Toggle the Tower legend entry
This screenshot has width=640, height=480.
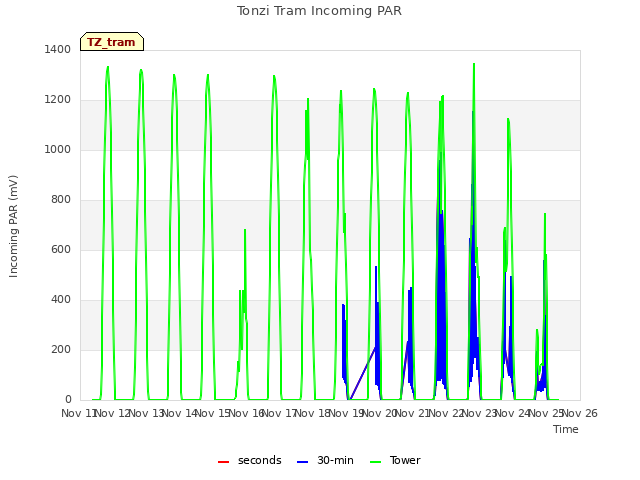pos(395,460)
